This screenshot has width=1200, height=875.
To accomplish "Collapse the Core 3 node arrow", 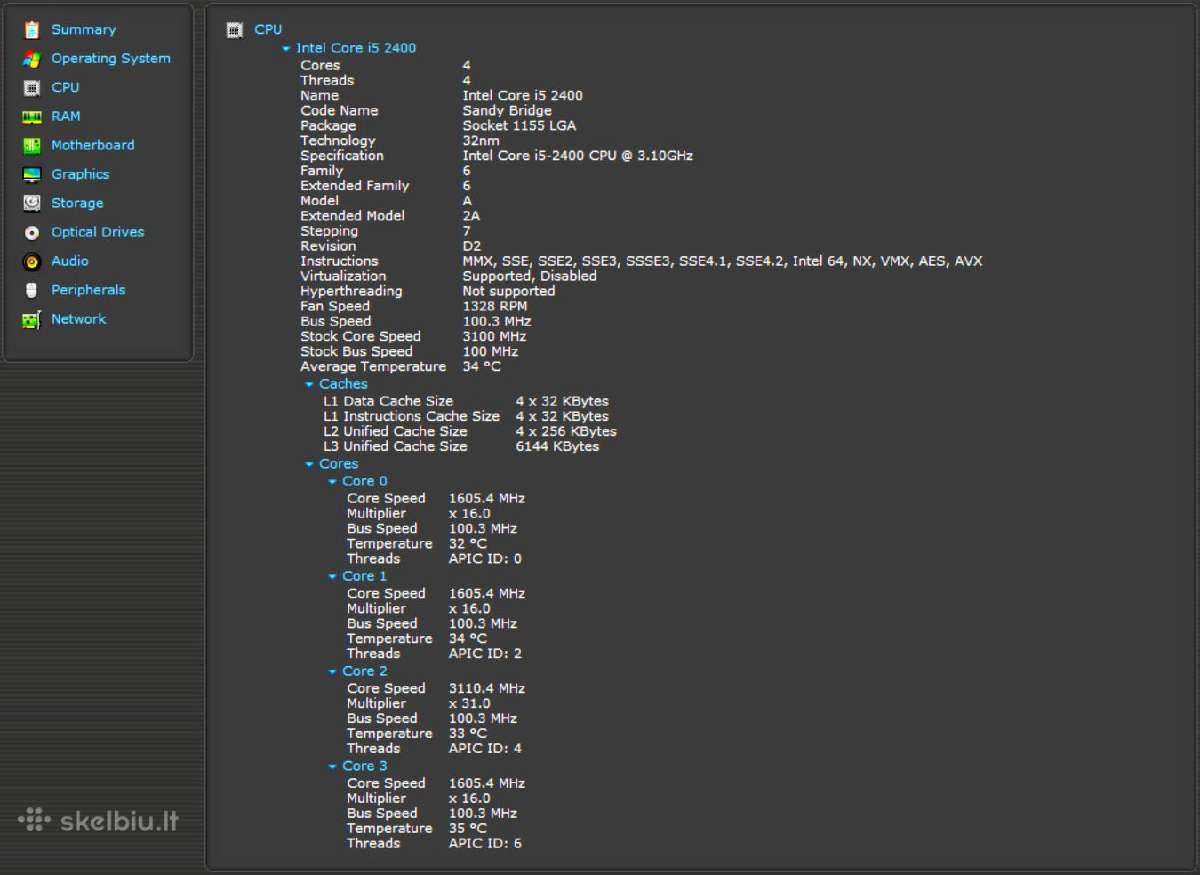I will tap(333, 766).
